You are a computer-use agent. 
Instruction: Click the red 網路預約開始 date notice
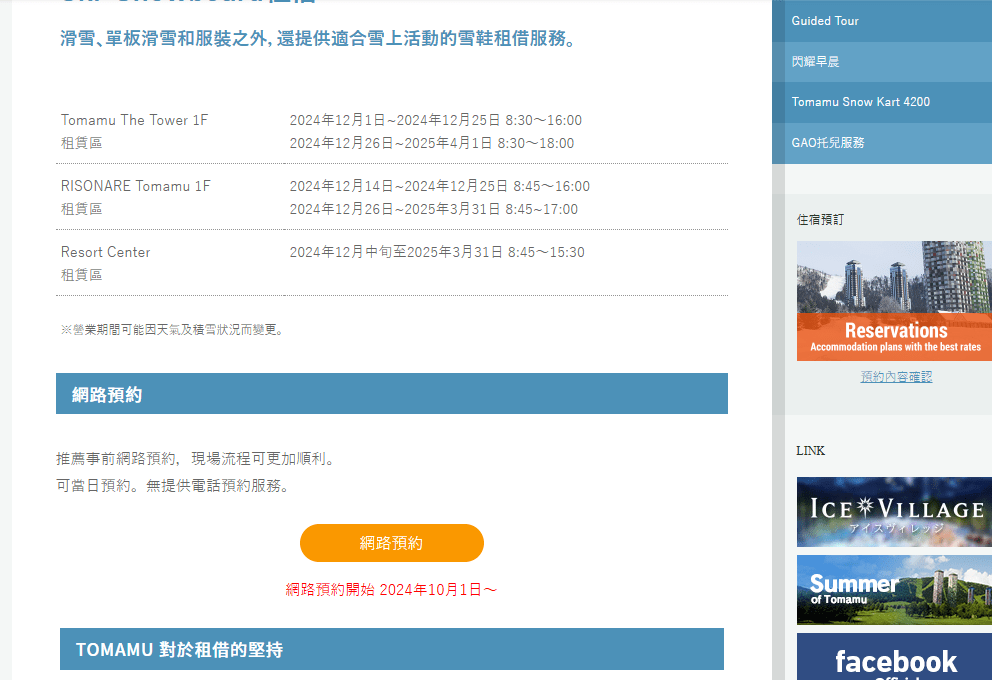(391, 590)
